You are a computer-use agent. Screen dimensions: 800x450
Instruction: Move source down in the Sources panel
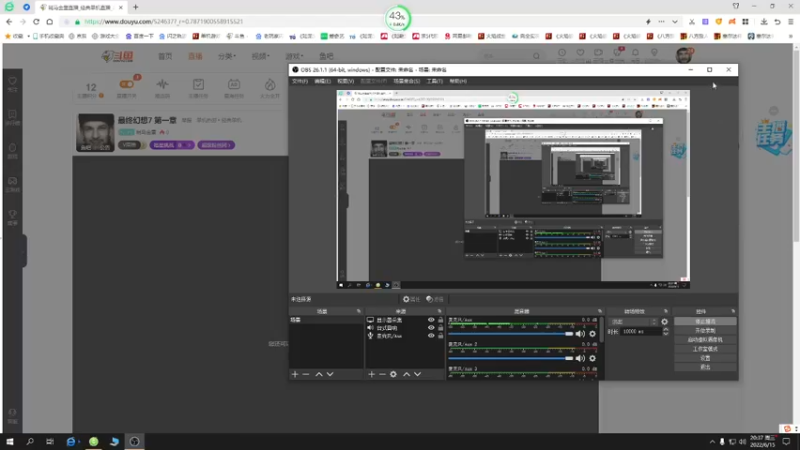[x=417, y=374]
